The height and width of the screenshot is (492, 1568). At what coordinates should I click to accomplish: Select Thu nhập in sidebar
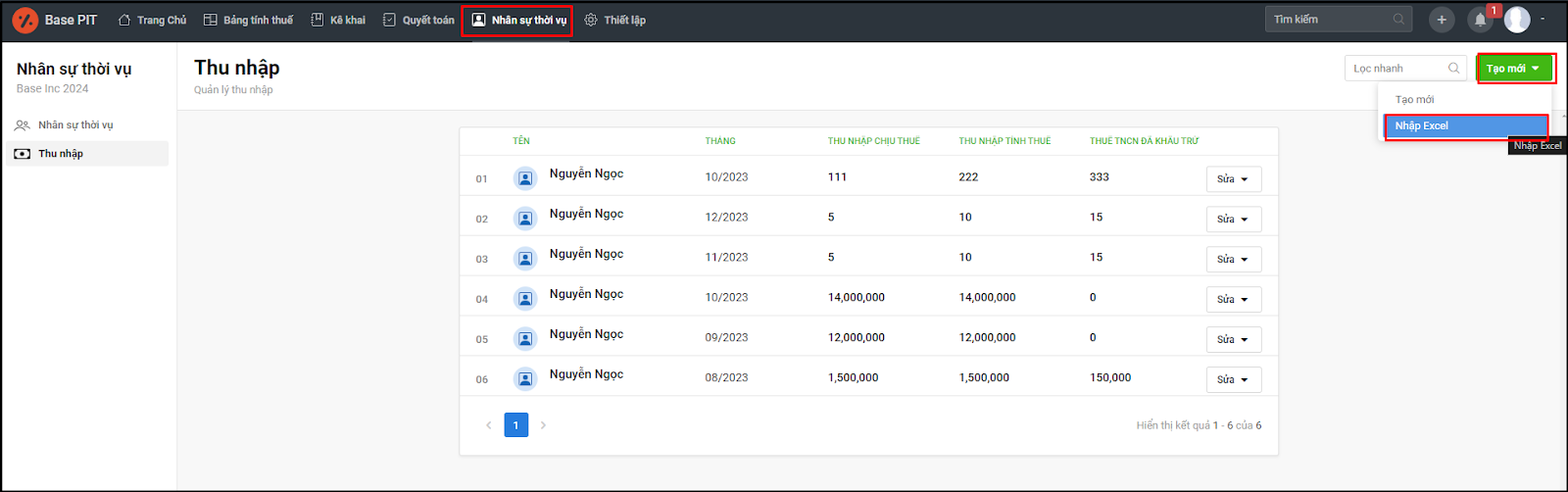click(x=88, y=154)
